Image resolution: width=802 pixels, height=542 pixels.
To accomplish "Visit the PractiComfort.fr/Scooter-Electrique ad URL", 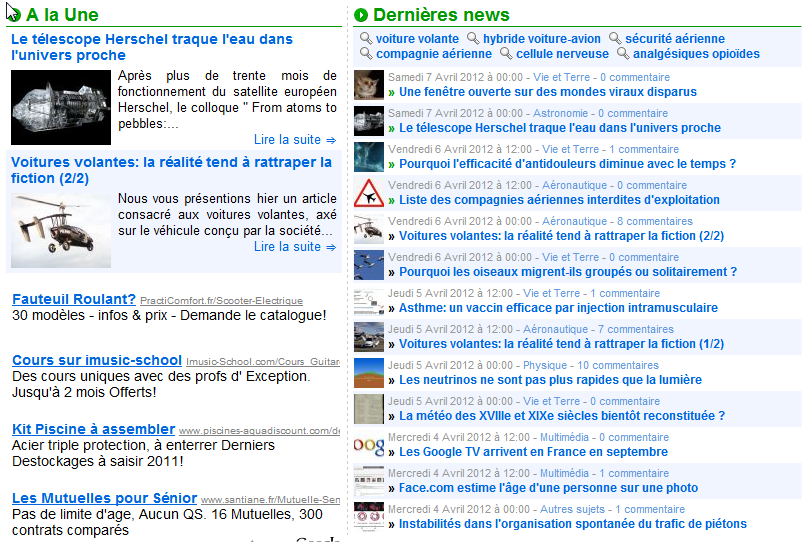I will coord(221,301).
